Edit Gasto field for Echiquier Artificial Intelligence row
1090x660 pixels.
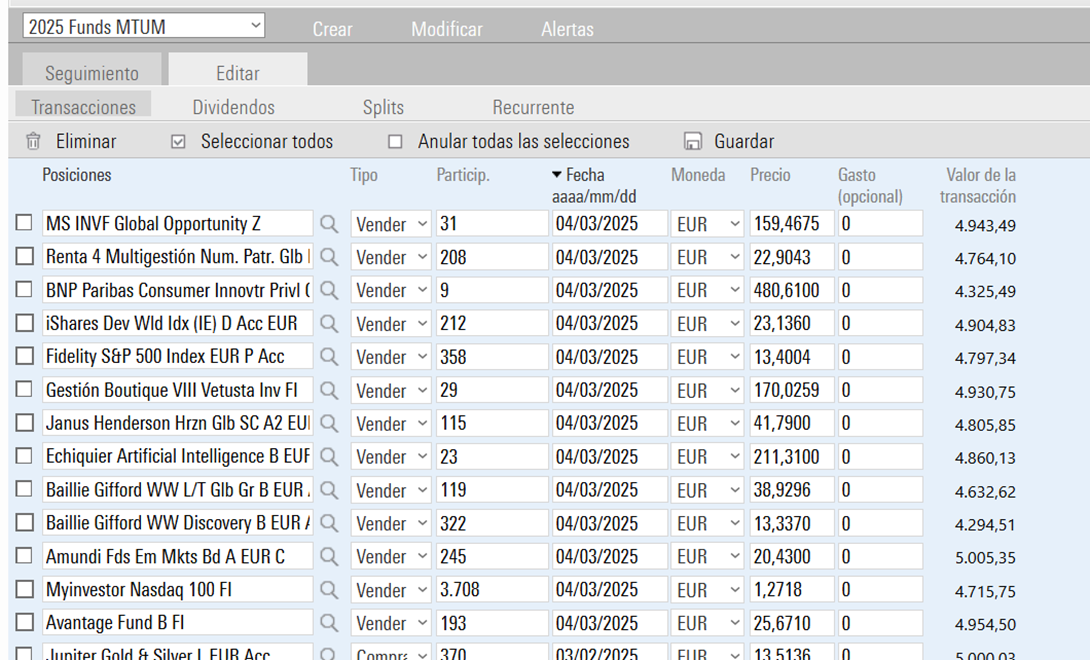(880, 457)
